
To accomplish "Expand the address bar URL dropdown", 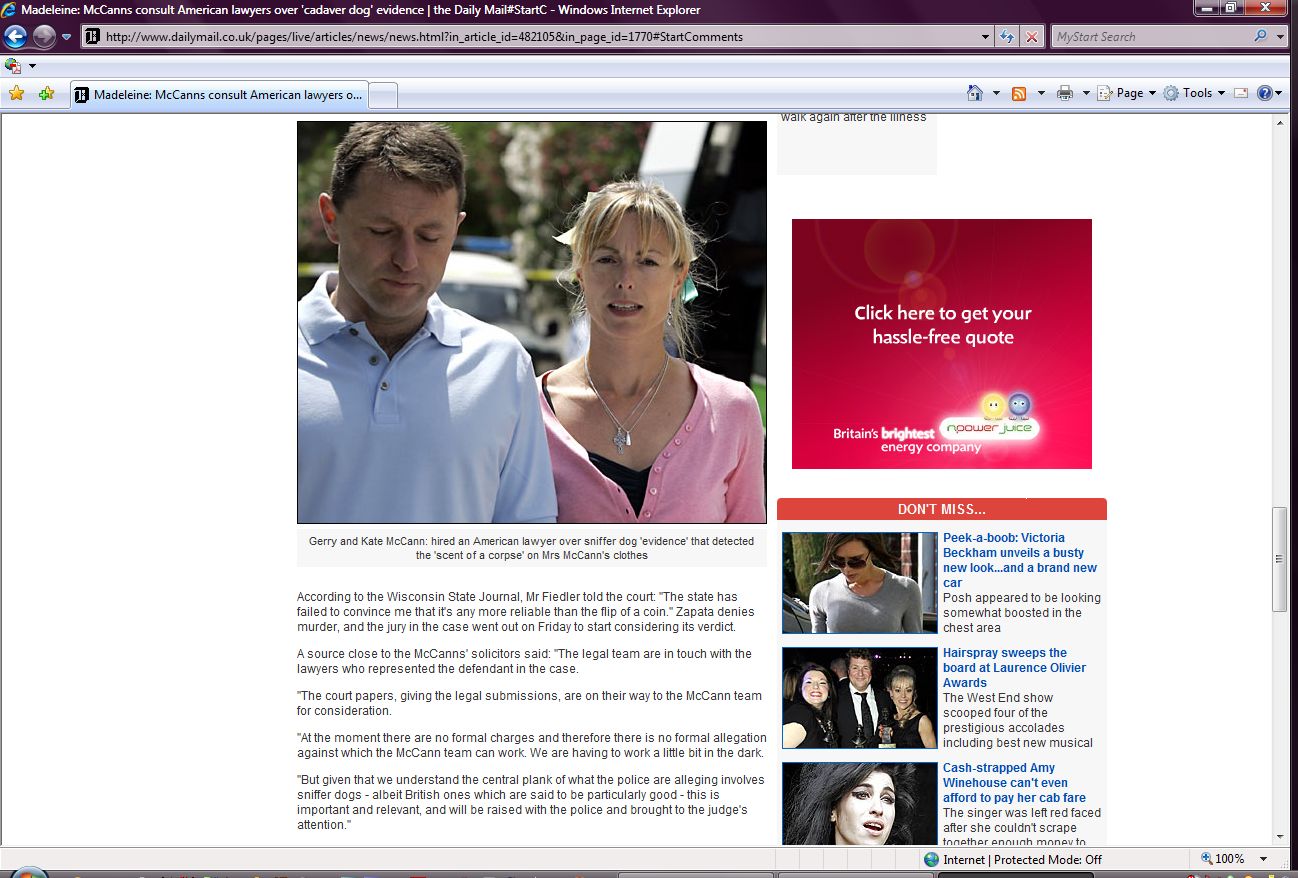I will pyautogui.click(x=986, y=37).
